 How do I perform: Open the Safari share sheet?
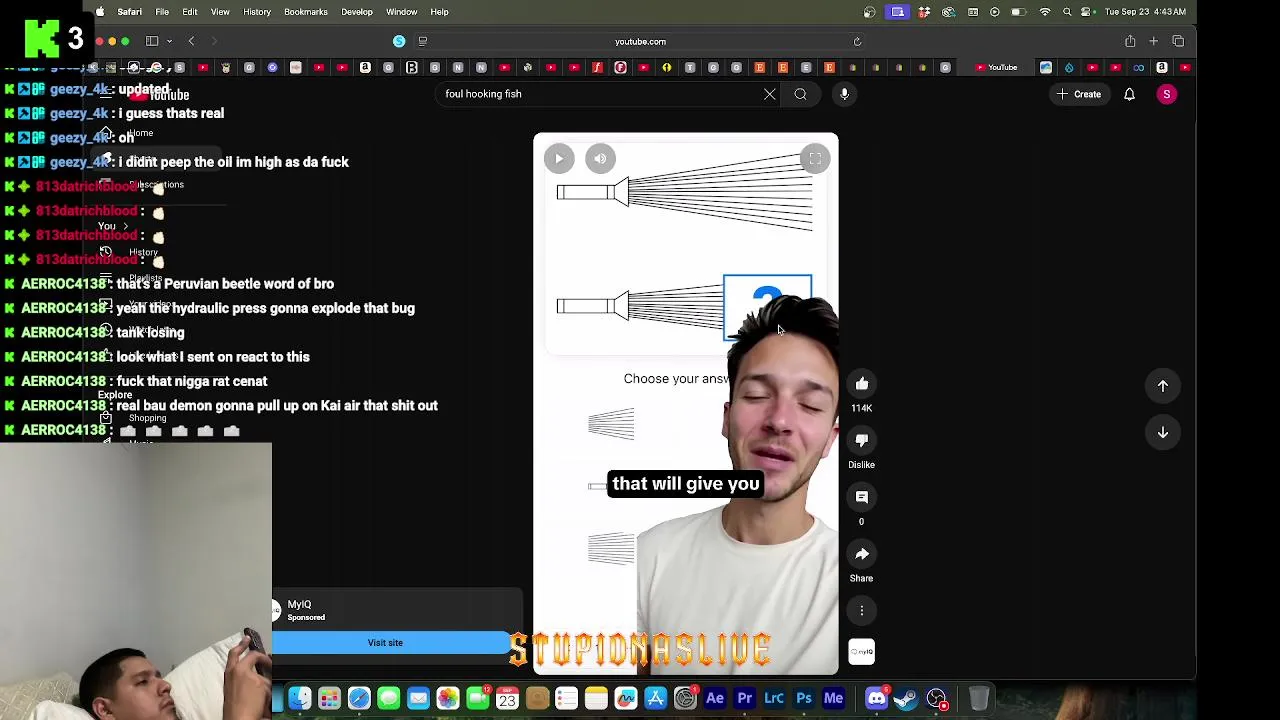[x=1130, y=41]
